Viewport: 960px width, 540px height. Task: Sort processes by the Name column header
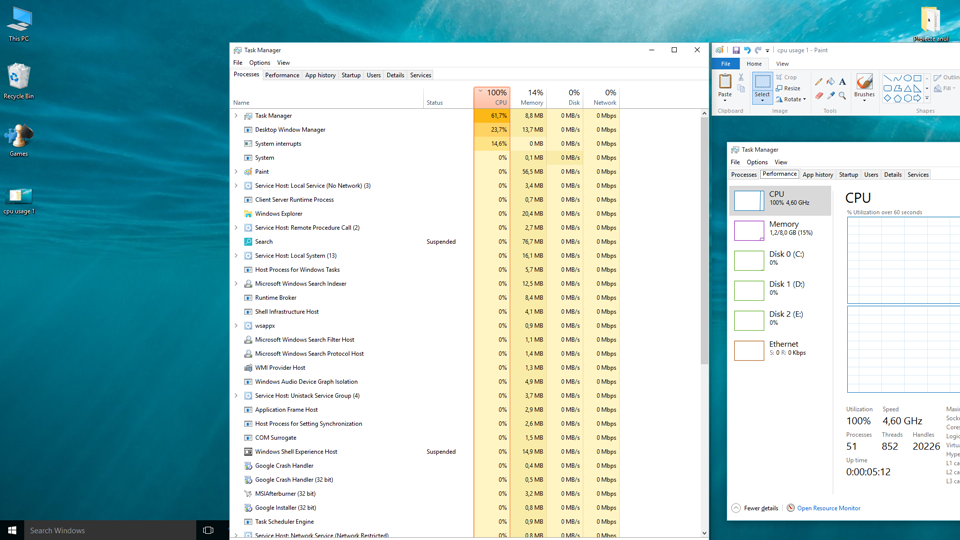(327, 97)
